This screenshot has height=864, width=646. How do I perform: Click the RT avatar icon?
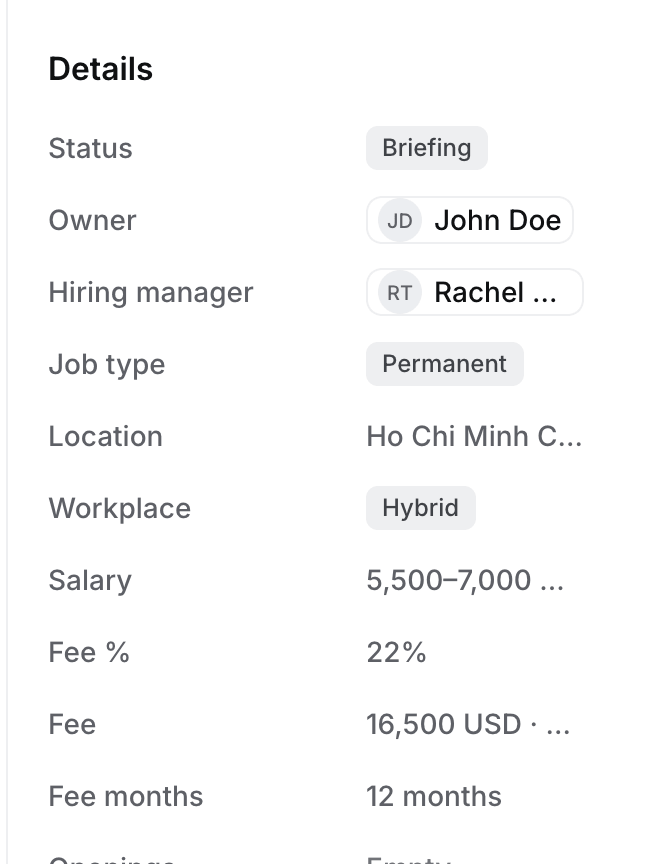[x=400, y=292]
